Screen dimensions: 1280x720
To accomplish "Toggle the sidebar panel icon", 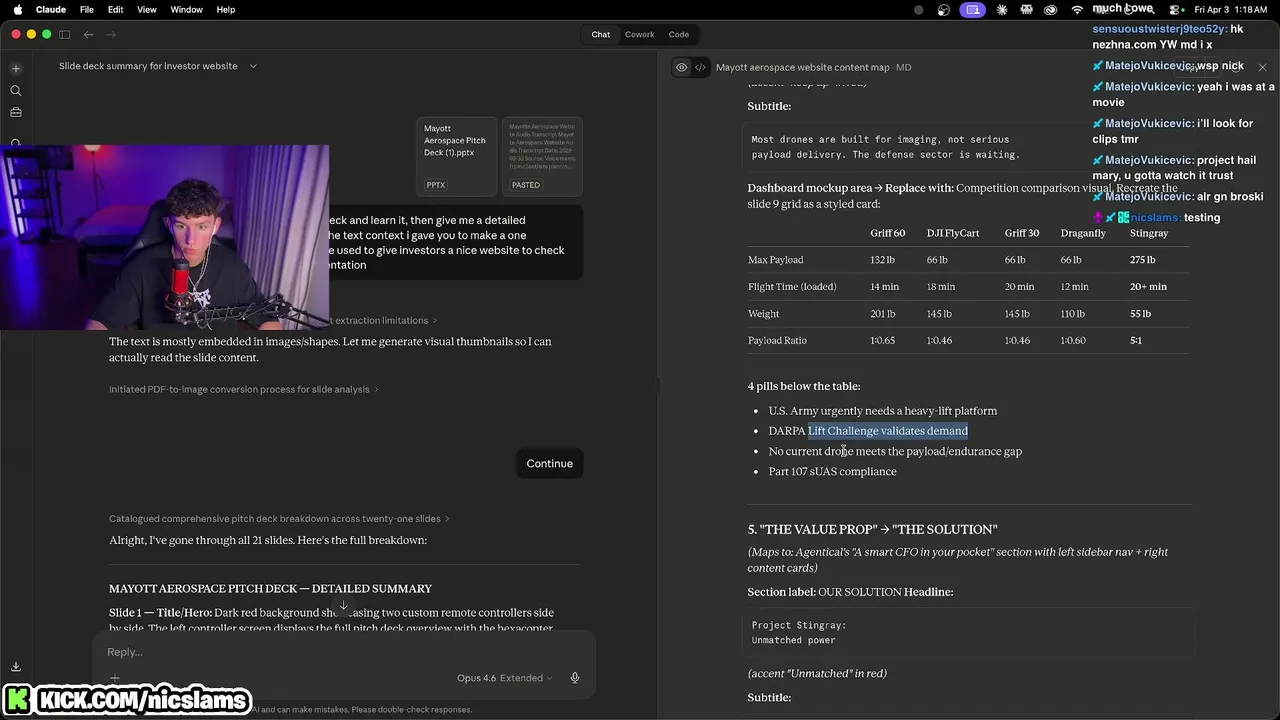I will pos(65,34).
